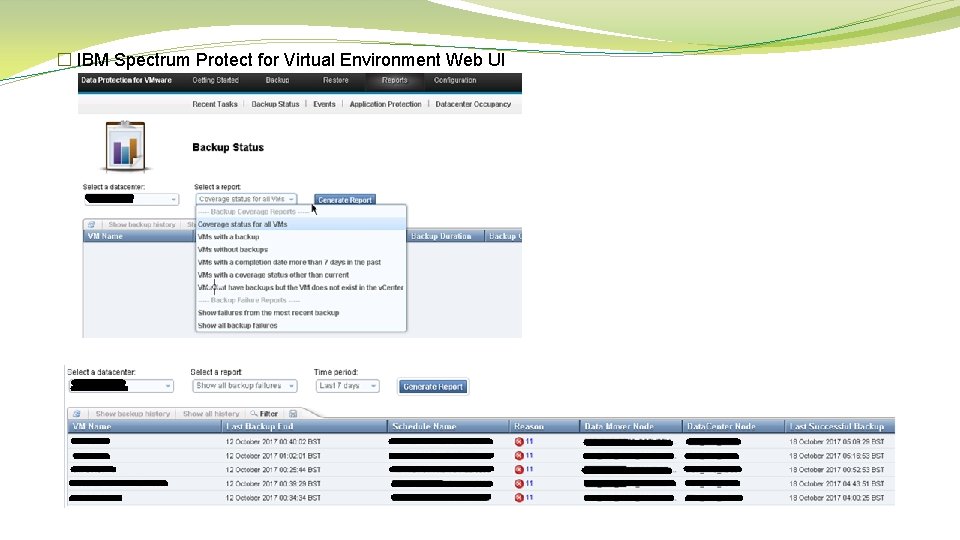Click upper Generate Report button
Screen dimensions: 960x540
click(x=345, y=200)
